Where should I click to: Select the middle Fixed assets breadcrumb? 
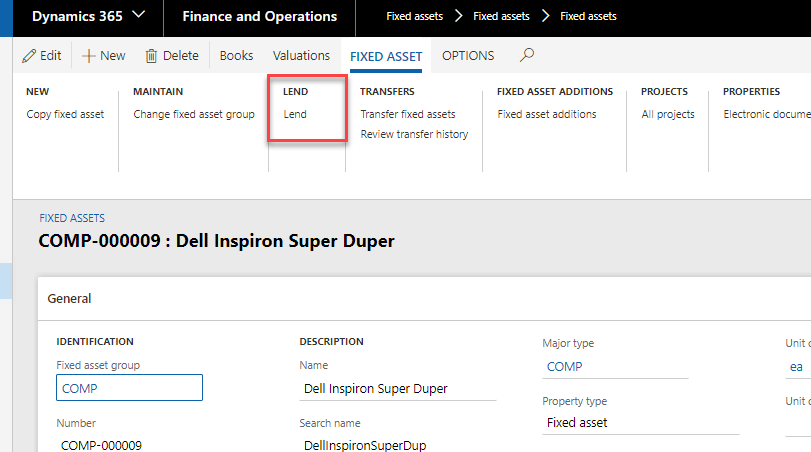click(501, 17)
